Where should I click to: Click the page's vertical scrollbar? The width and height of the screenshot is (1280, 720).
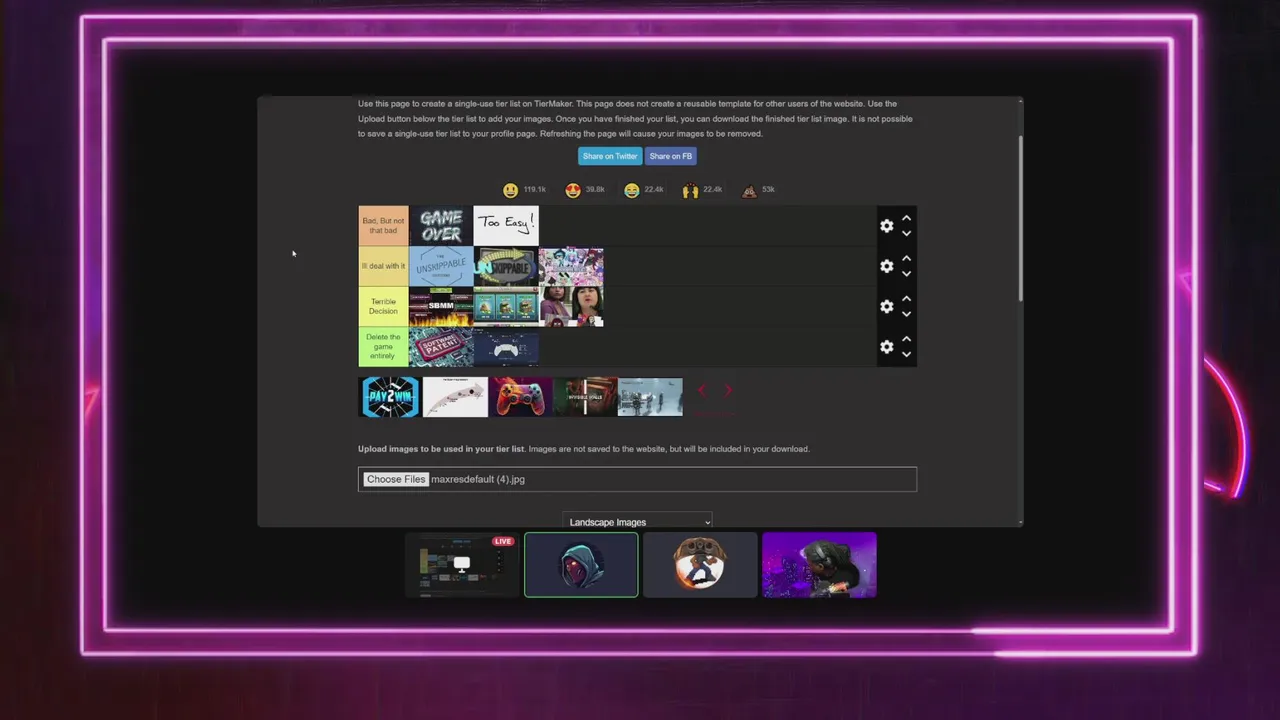(x=1020, y=220)
